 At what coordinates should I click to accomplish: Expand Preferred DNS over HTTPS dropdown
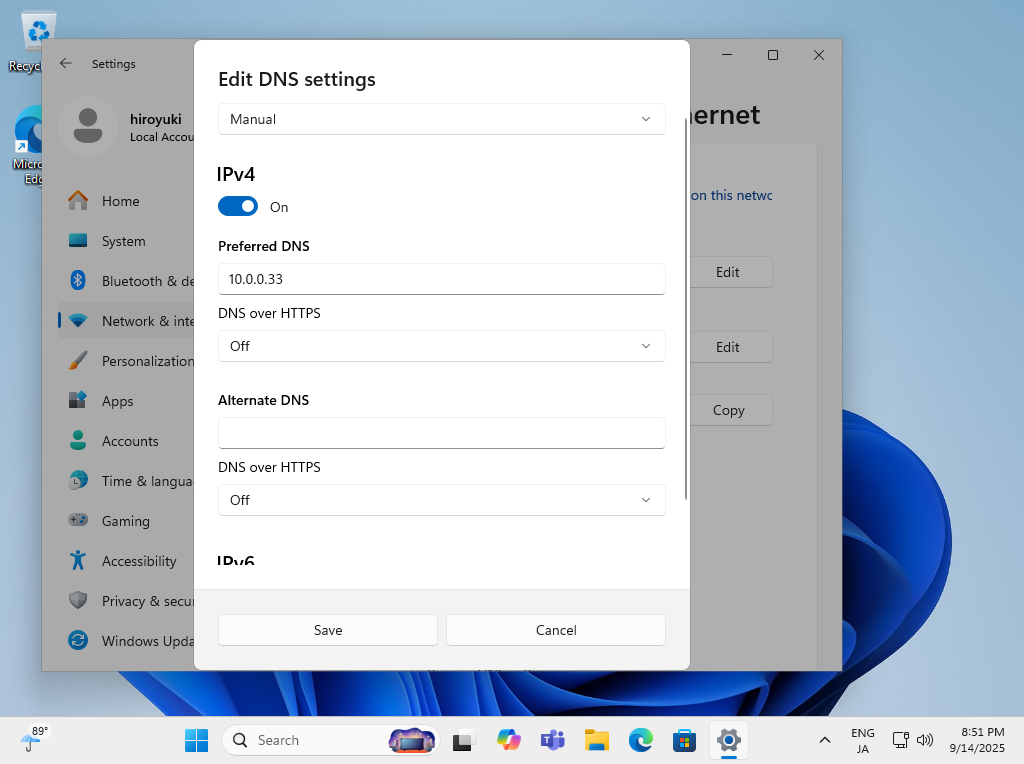click(441, 346)
